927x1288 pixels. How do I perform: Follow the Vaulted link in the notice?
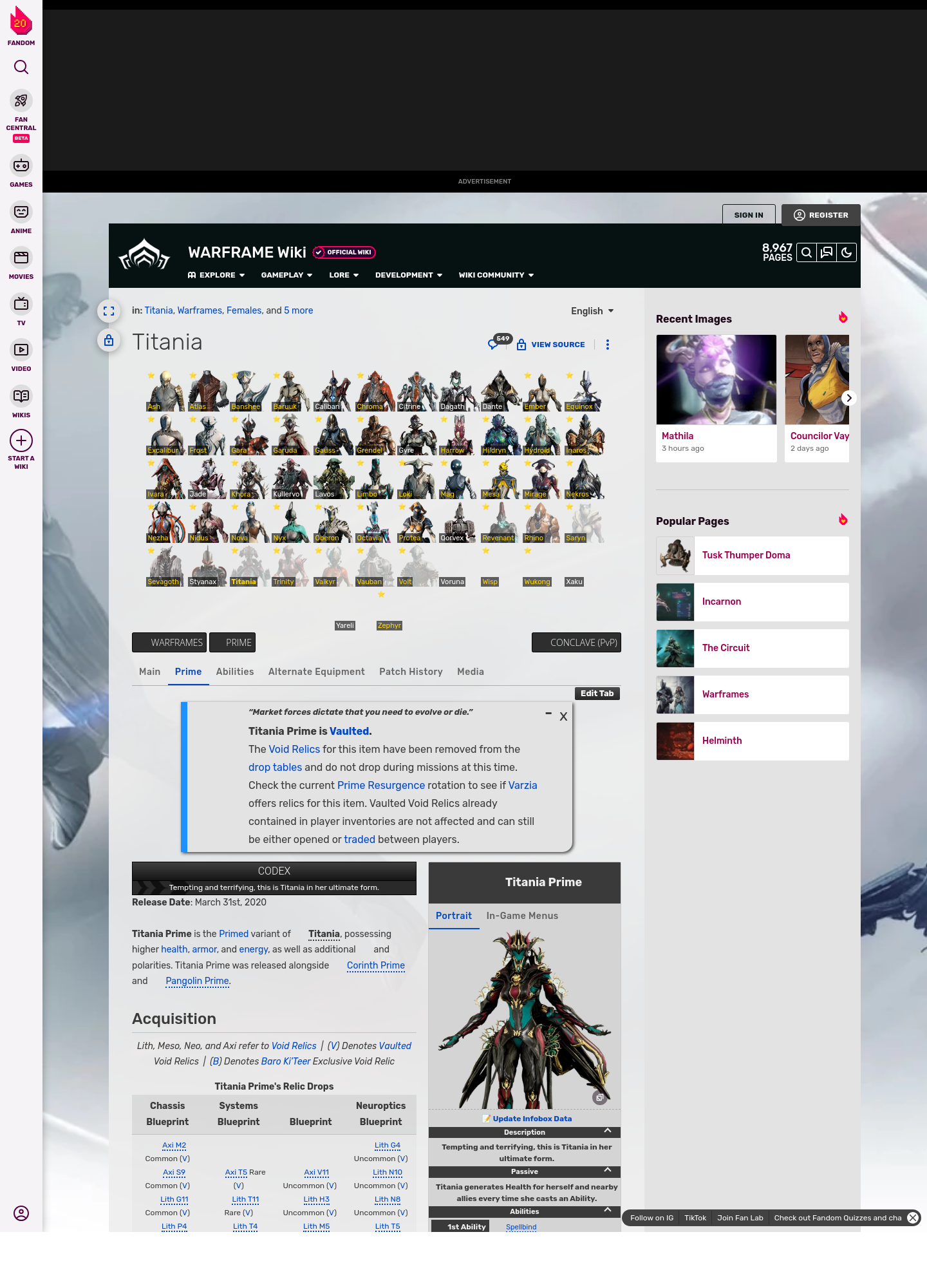coord(350,731)
